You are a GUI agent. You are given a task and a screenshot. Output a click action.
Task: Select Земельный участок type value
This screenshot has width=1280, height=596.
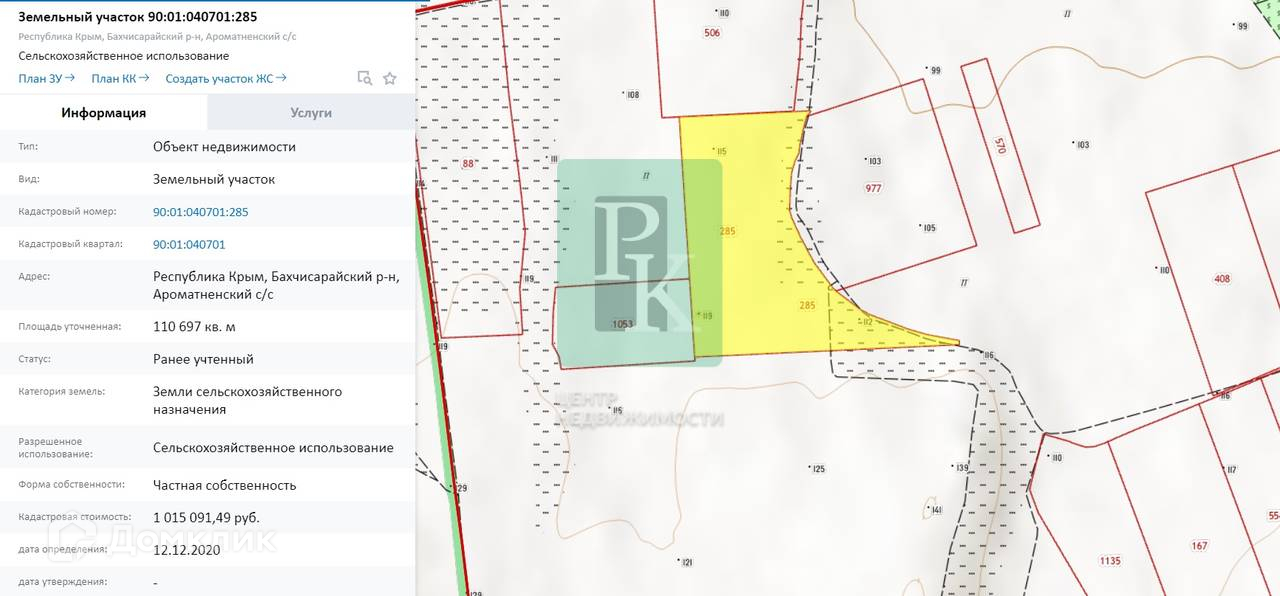coord(214,180)
